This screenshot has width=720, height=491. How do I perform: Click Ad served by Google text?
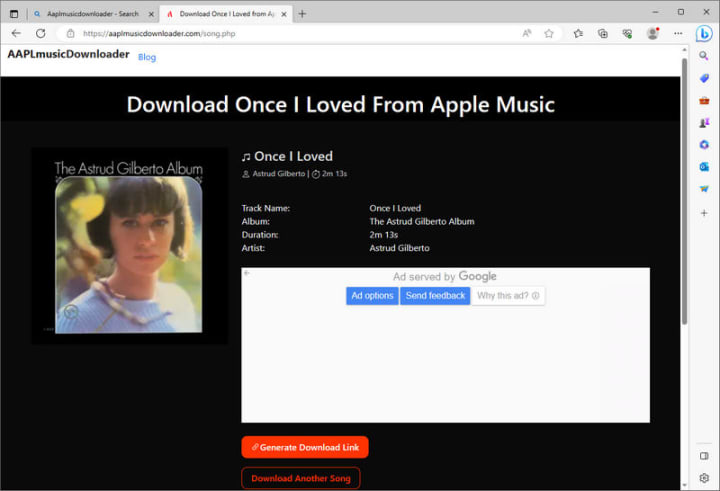click(x=444, y=276)
